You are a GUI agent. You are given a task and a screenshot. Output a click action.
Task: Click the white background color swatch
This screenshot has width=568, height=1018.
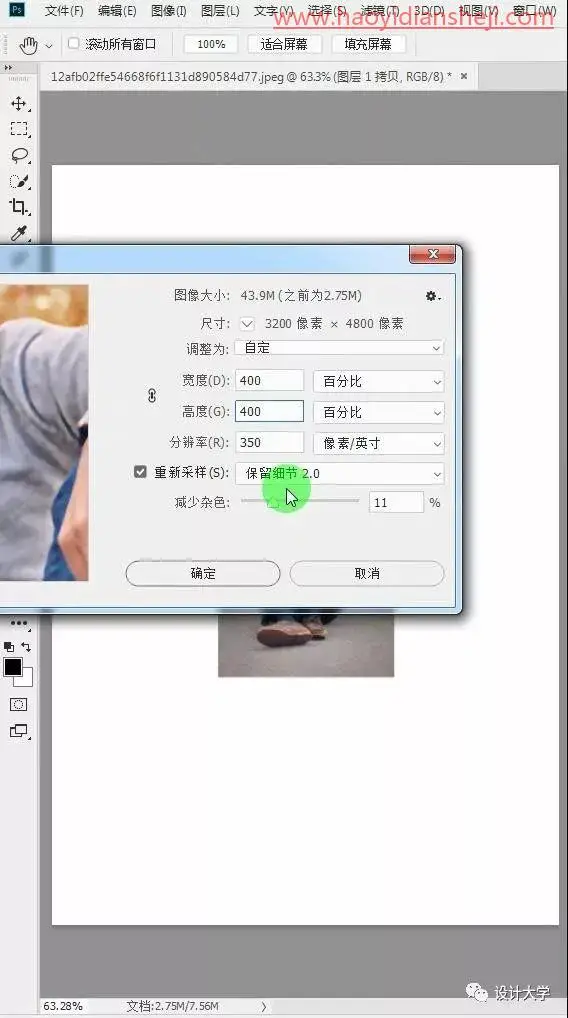click(26, 679)
